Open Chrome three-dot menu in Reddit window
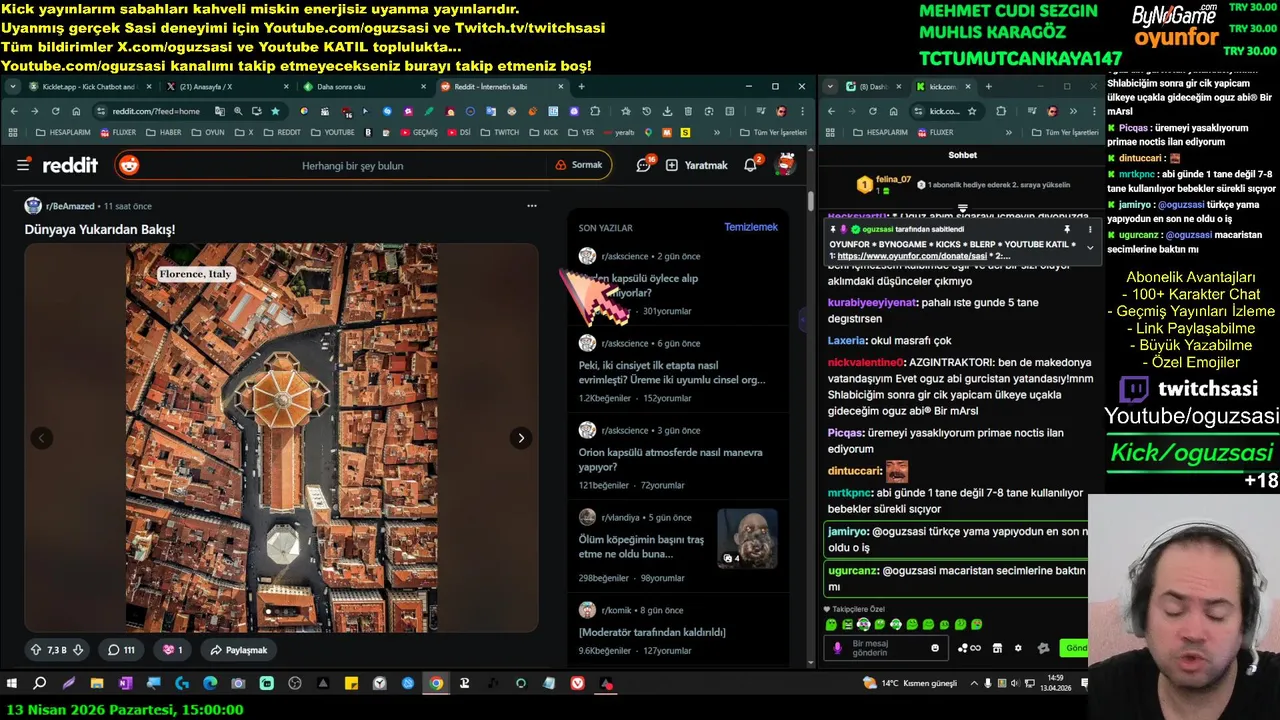 [x=803, y=111]
